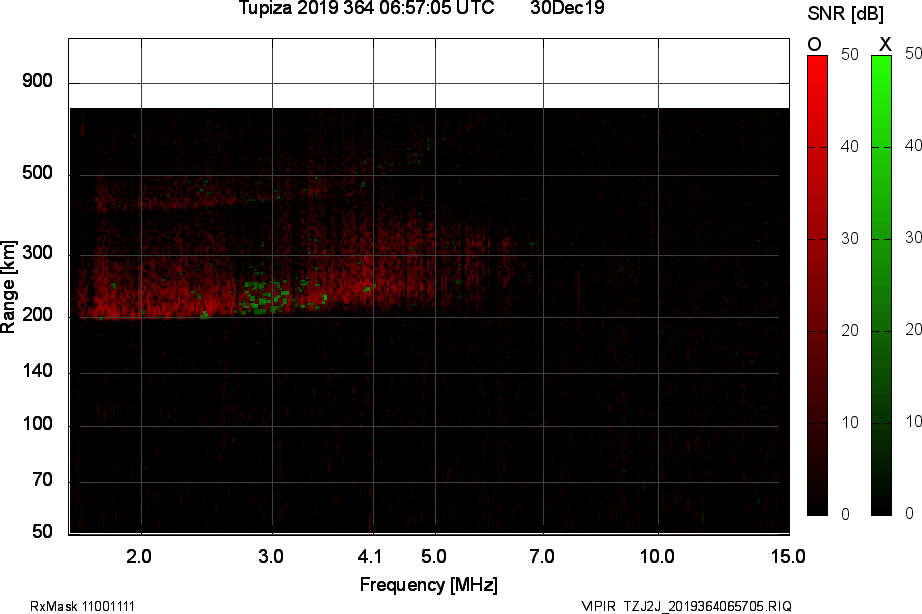Viewport: 922px width, 614px height.
Task: Click the O-scale 10 dB tick label
Action: [x=850, y=422]
